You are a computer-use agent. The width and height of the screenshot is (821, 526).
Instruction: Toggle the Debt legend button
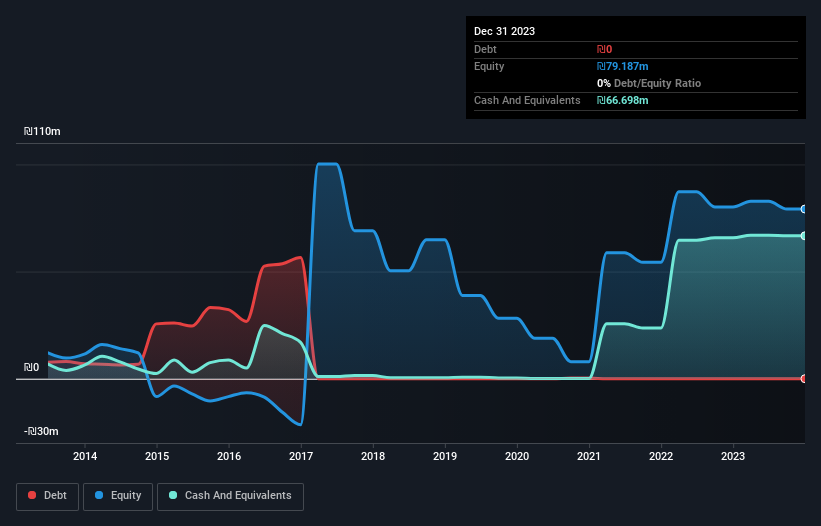pyautogui.click(x=47, y=496)
